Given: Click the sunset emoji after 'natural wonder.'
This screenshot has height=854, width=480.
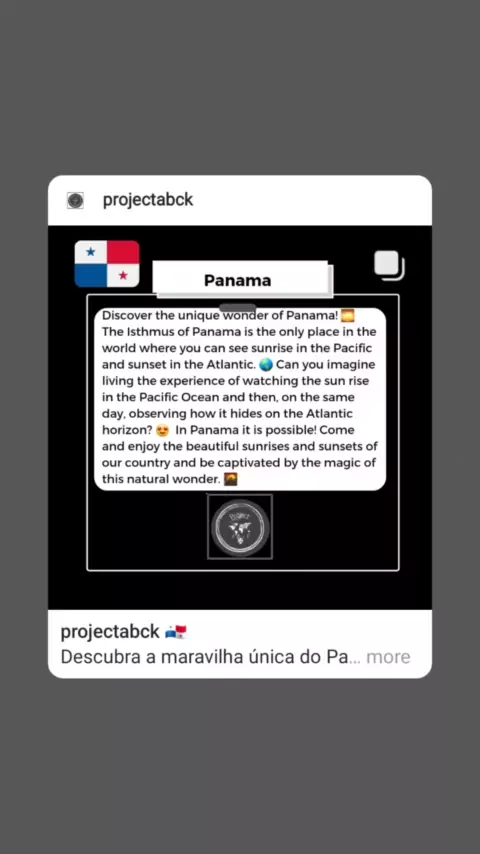Looking at the screenshot, I should [x=232, y=479].
